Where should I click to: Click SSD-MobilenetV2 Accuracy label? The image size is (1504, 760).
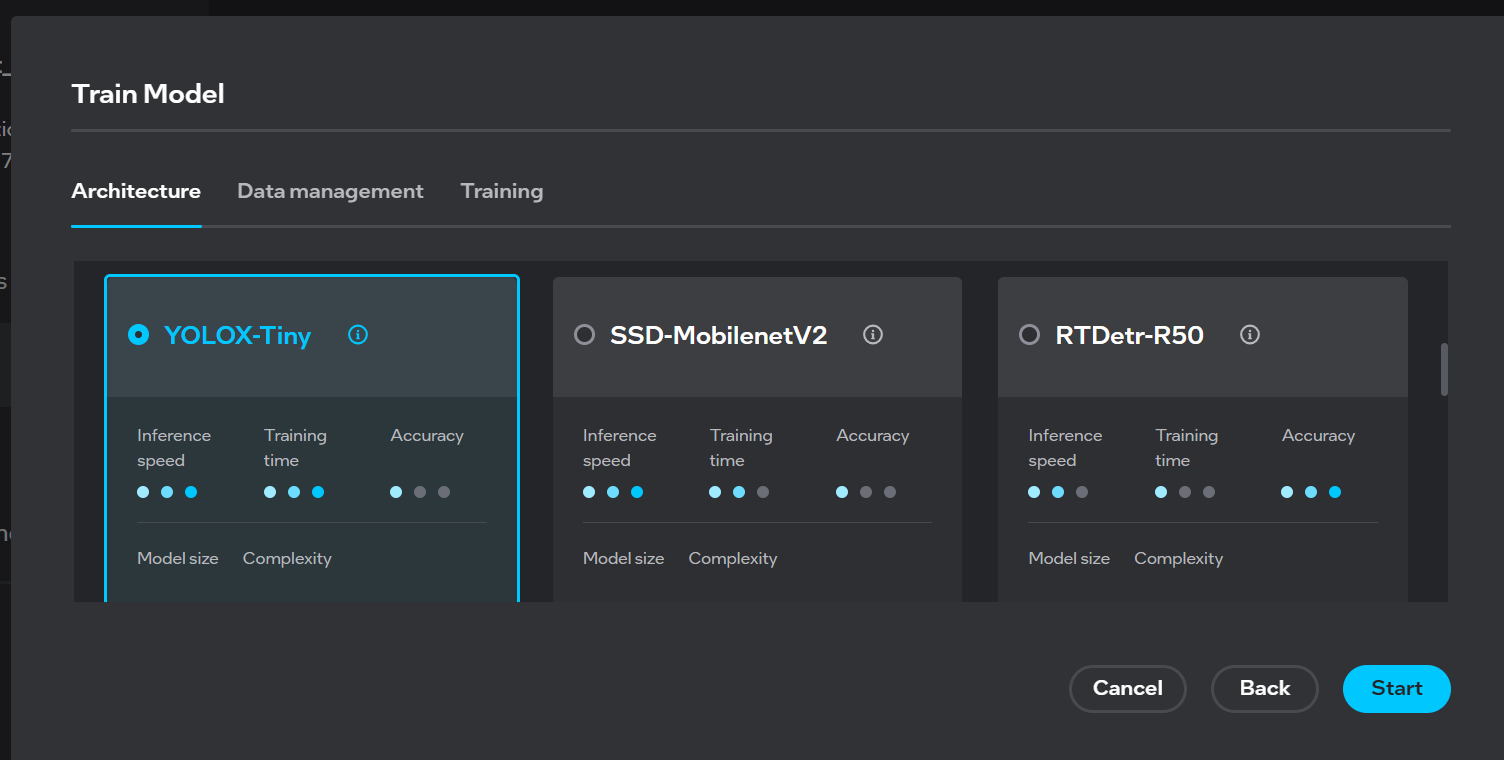(x=873, y=436)
